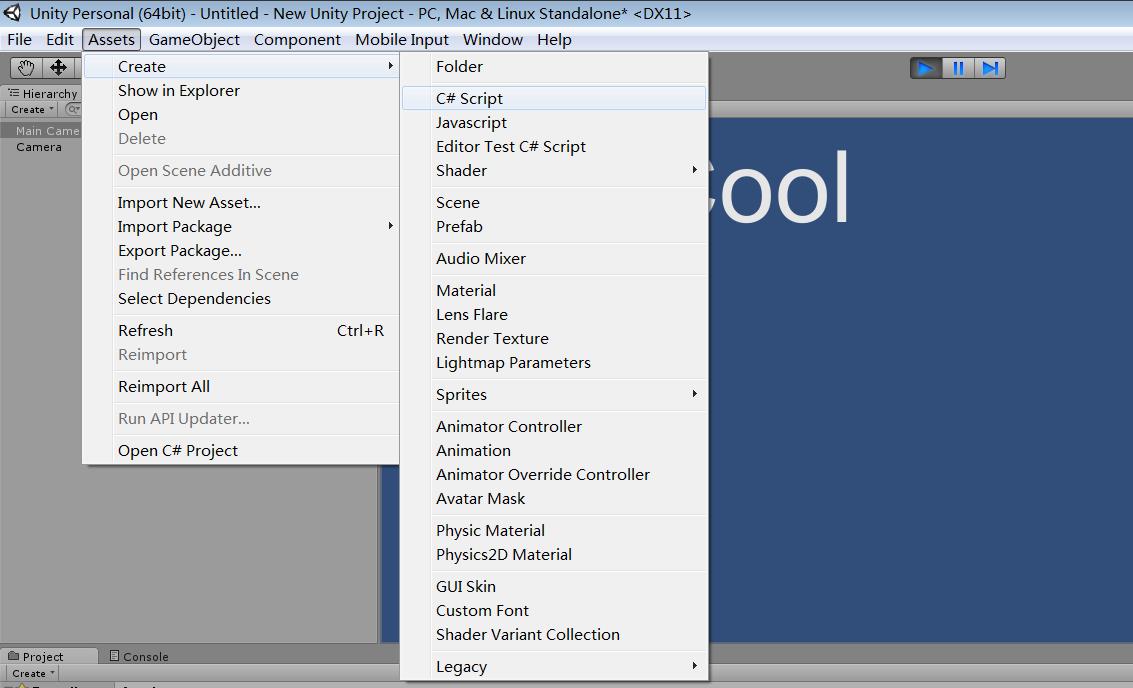Create an Animator Override Controller
1133x688 pixels.
(553, 474)
